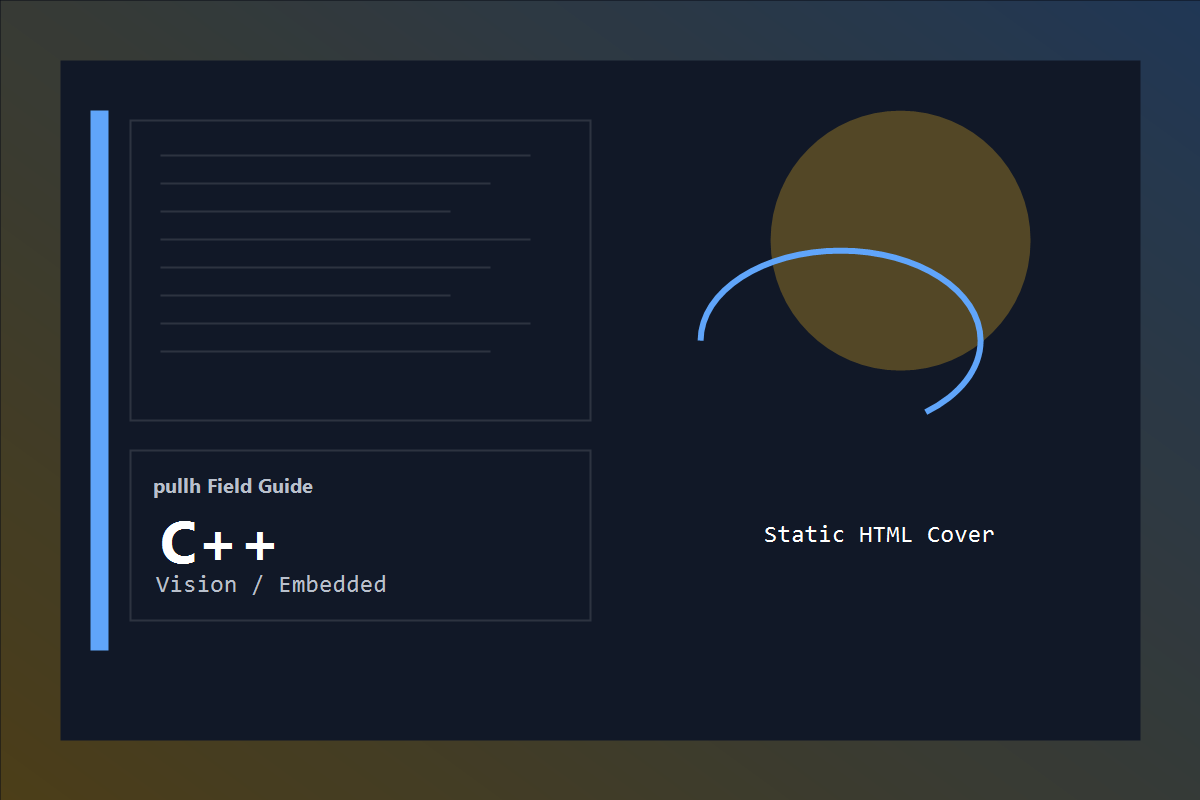The width and height of the screenshot is (1200, 800).
Task: Select the pullh Field Guide label
Action: (233, 486)
